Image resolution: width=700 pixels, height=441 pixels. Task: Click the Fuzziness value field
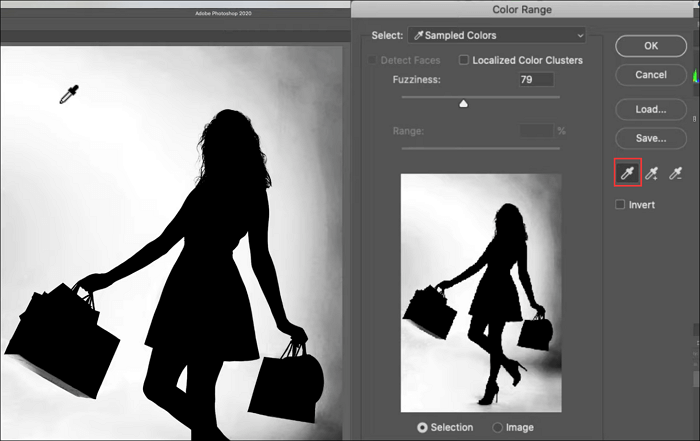(536, 79)
